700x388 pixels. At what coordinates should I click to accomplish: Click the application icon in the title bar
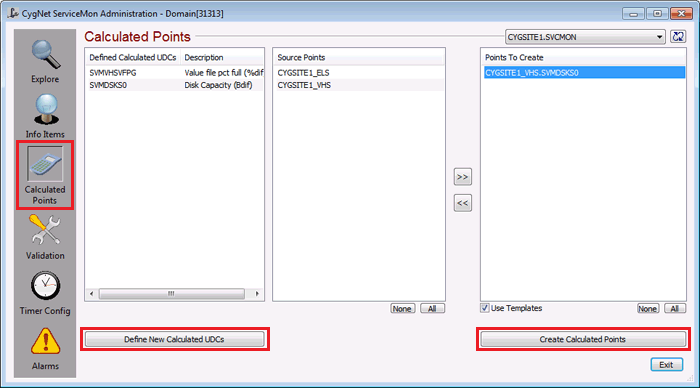[x=13, y=13]
